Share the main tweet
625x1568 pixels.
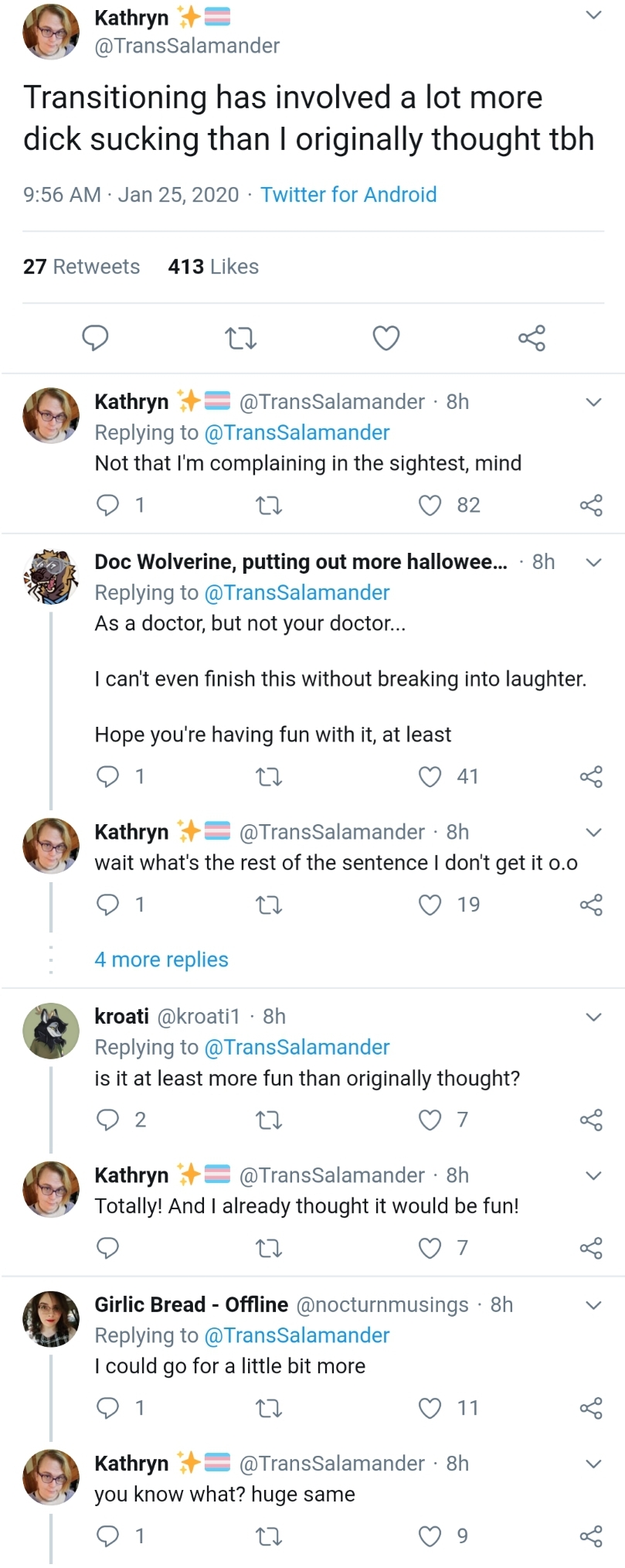[x=532, y=338]
